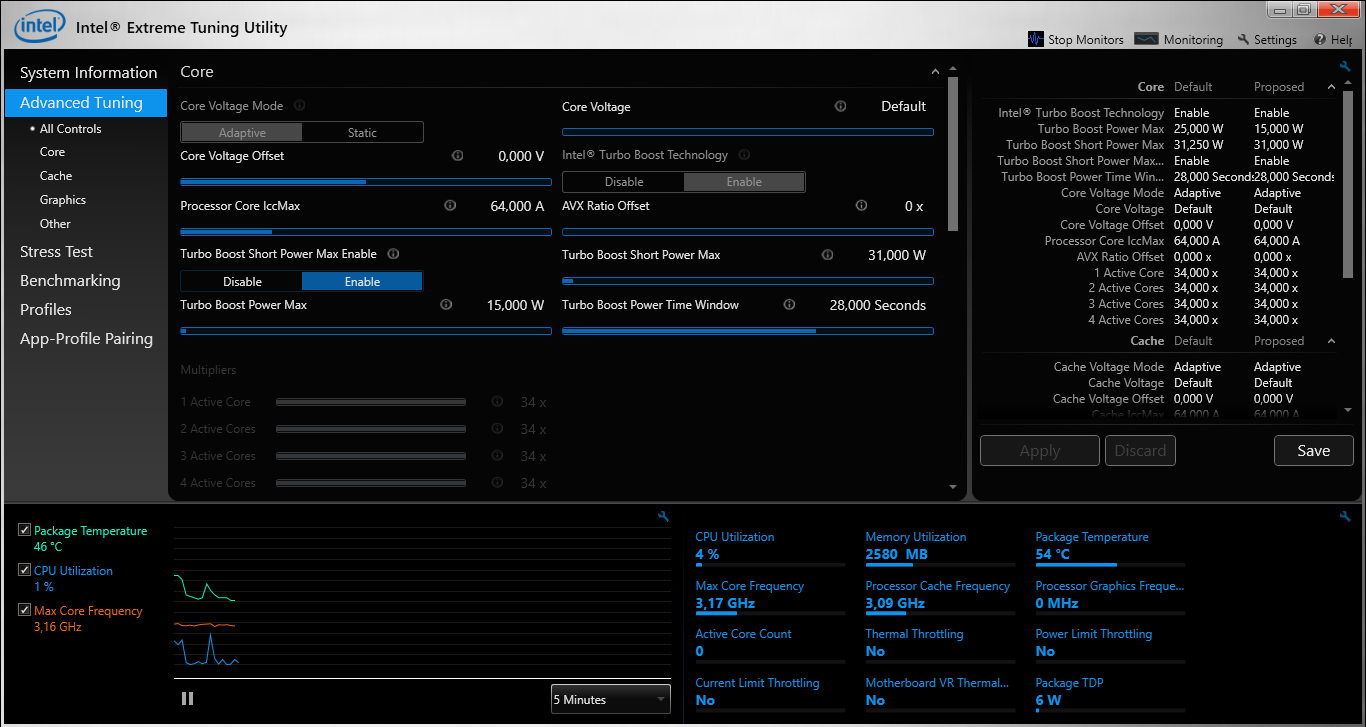Image resolution: width=1366 pixels, height=727 pixels.
Task: Collapse the Core tuning section header
Action: point(935,72)
